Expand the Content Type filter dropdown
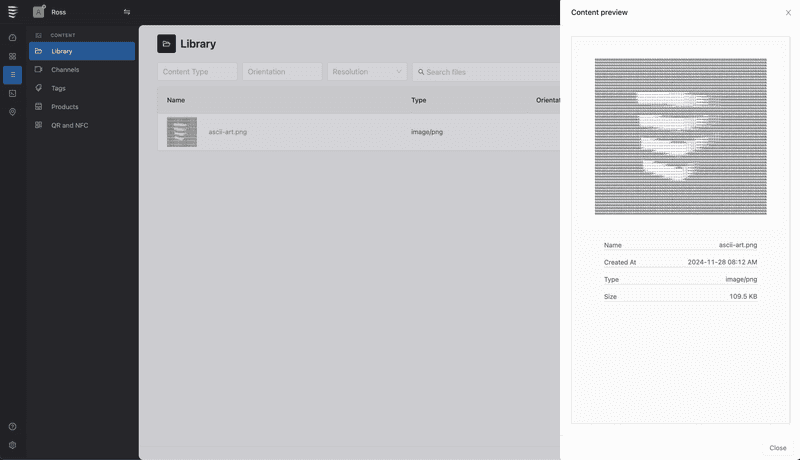The height and width of the screenshot is (460, 800). (197, 72)
